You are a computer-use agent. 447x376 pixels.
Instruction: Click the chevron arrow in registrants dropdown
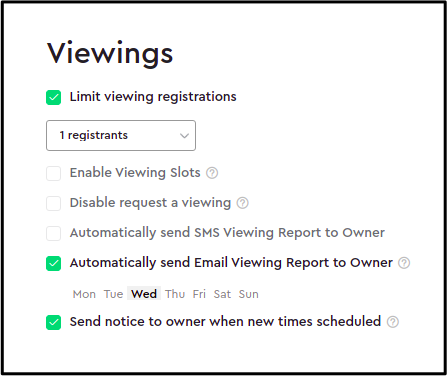point(184,136)
